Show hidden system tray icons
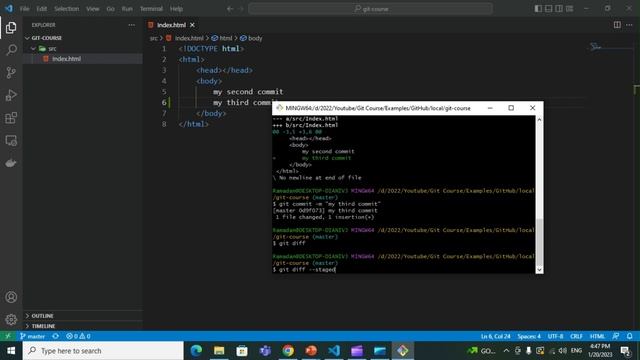Screen dimensions: 640x360 [506, 351]
